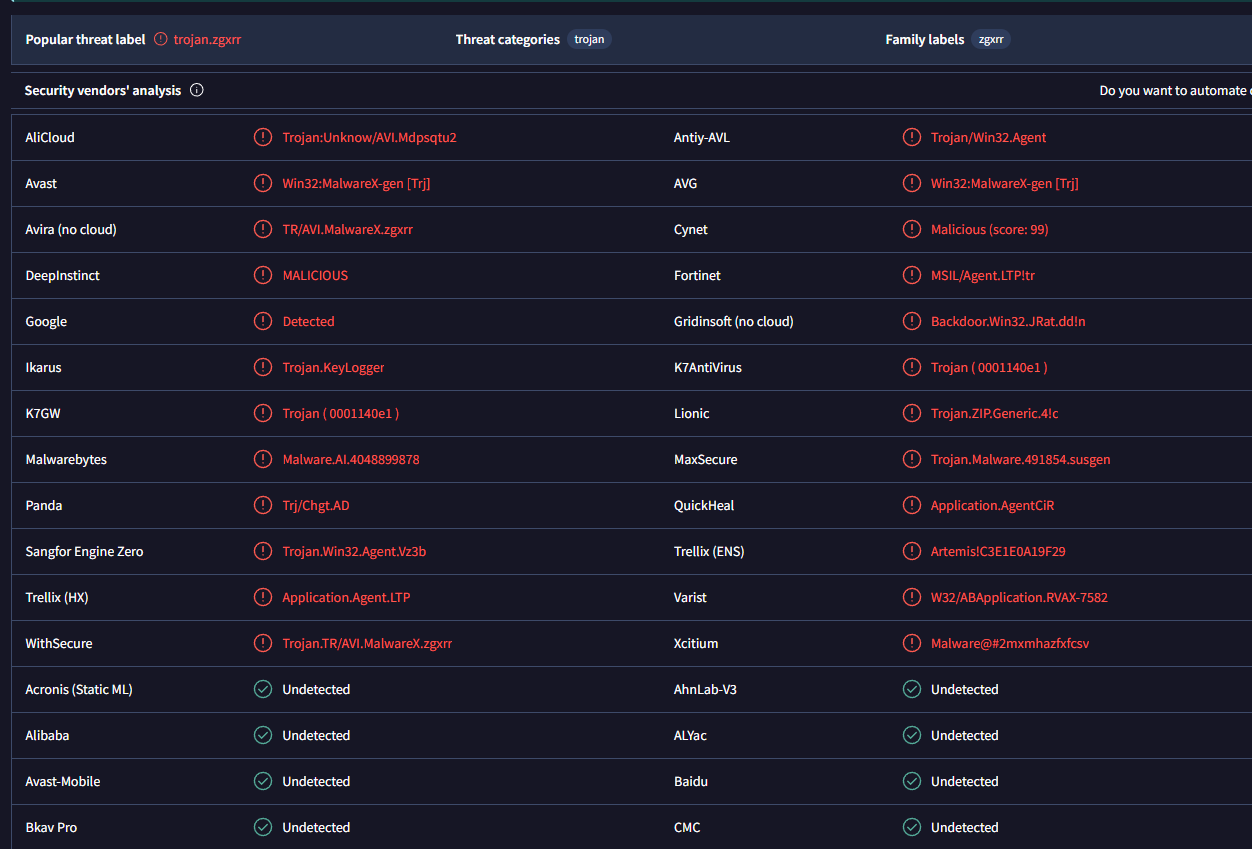The image size is (1252, 849).
Task: Click the Gridinsoft (no cloud) vendor name
Action: 733,322
